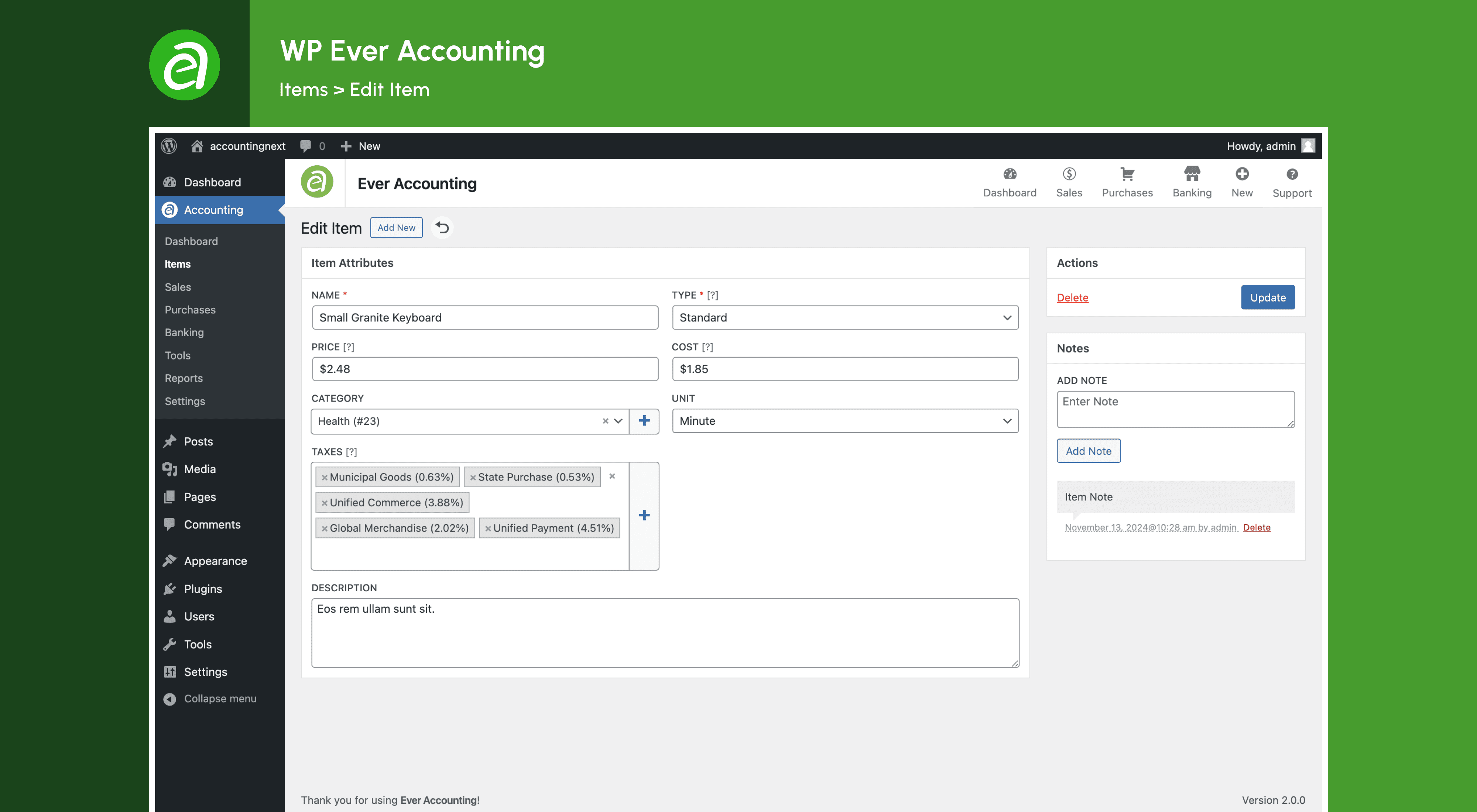Clear all selected taxes
Viewport: 1477px width, 812px height.
612,476
